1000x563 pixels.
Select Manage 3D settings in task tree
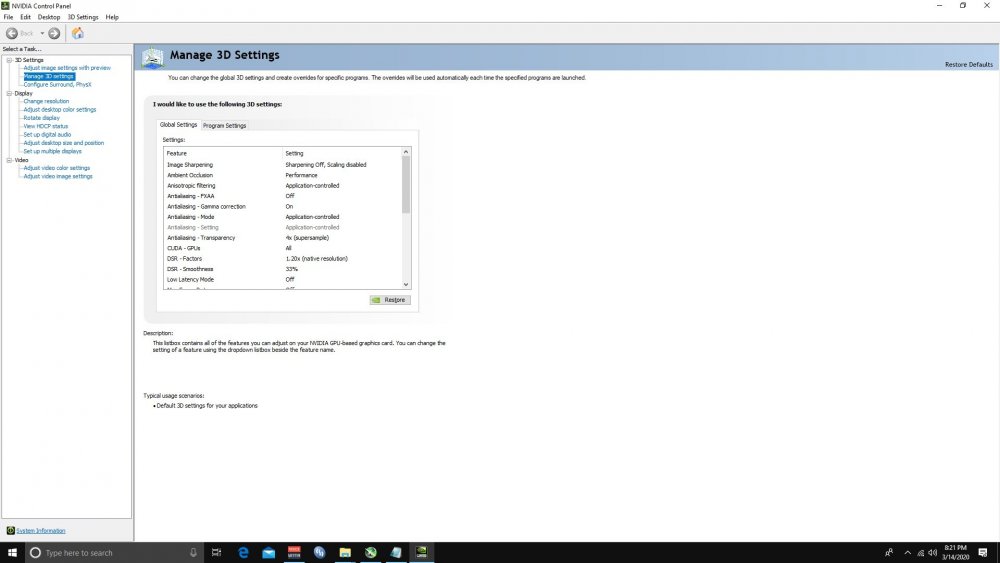49,76
